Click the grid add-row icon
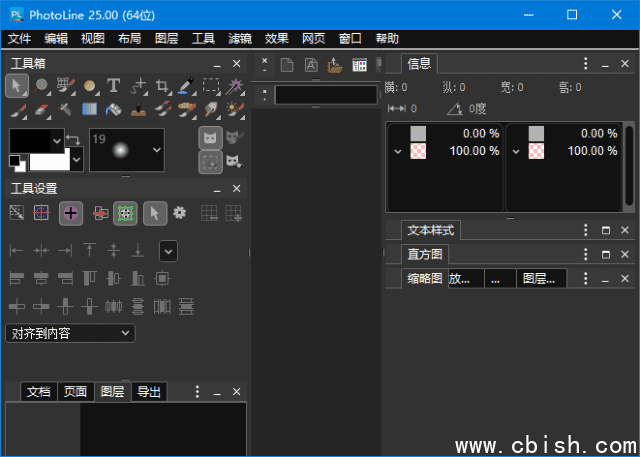 point(233,213)
